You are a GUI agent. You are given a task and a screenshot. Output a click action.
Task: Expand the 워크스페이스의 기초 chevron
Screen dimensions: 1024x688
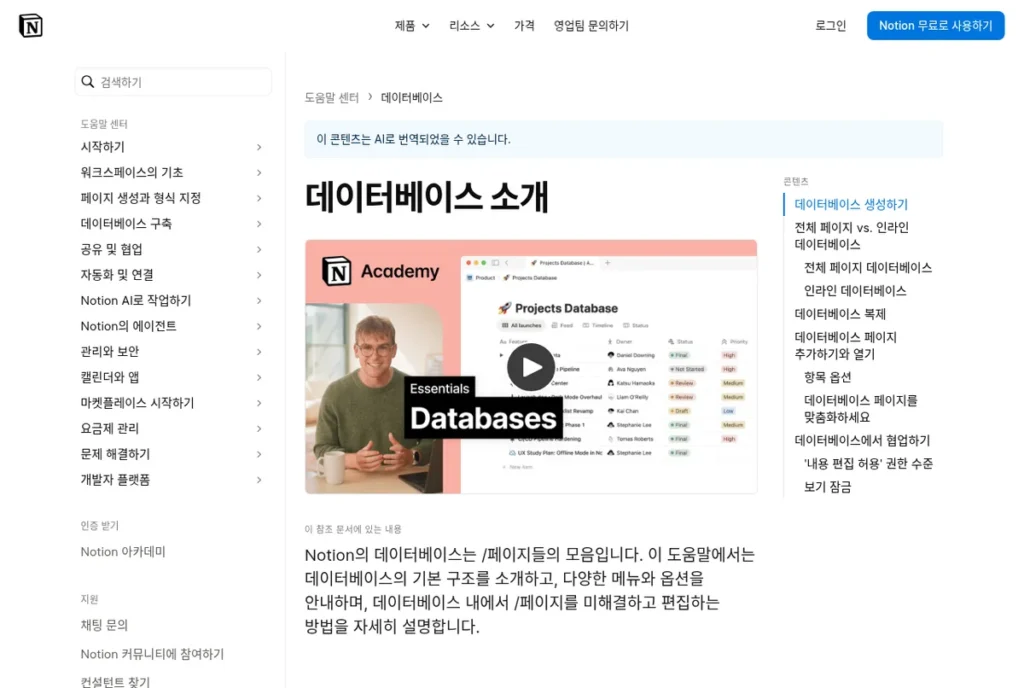[259, 173]
